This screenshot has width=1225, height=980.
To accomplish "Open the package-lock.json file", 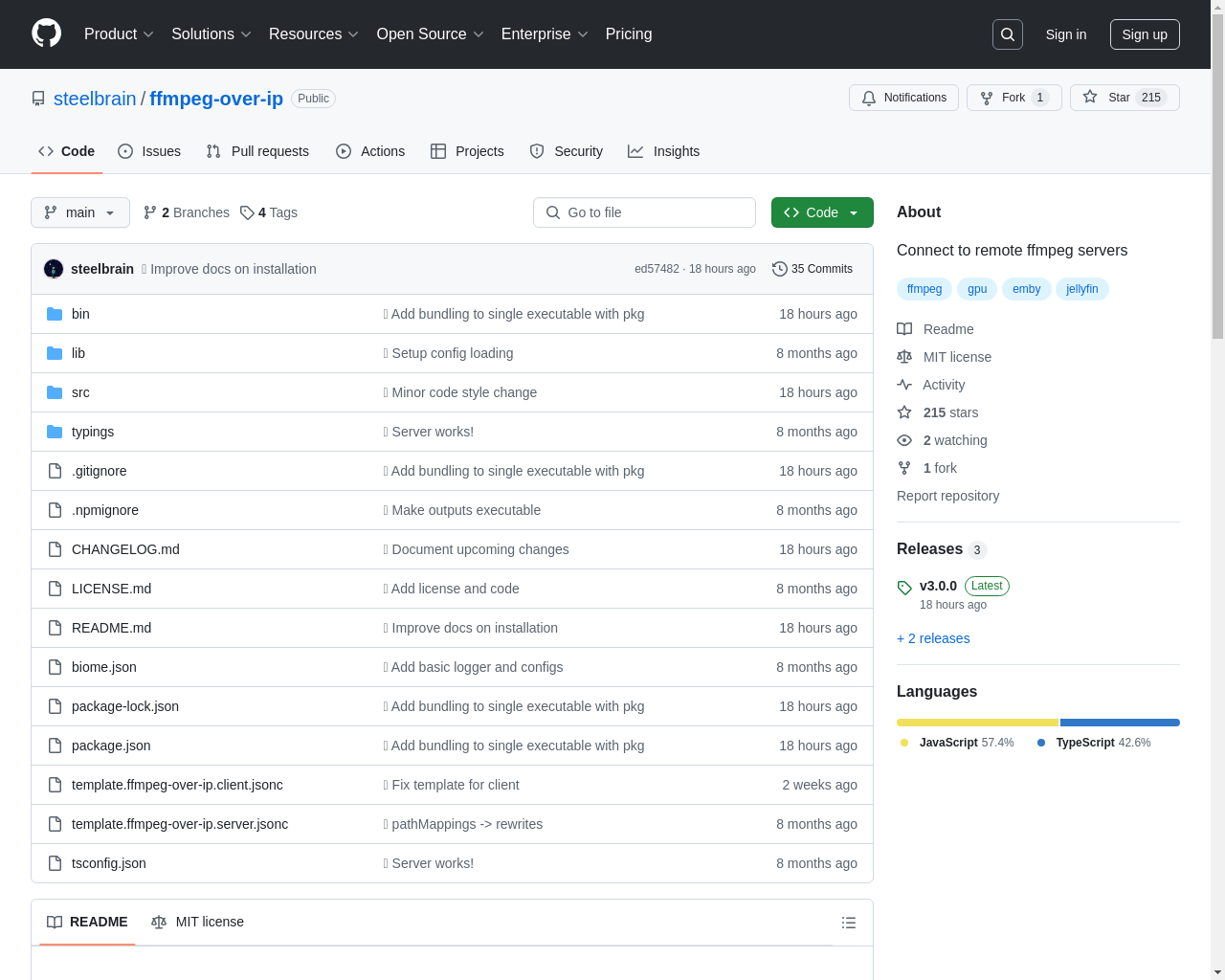I will tap(125, 706).
